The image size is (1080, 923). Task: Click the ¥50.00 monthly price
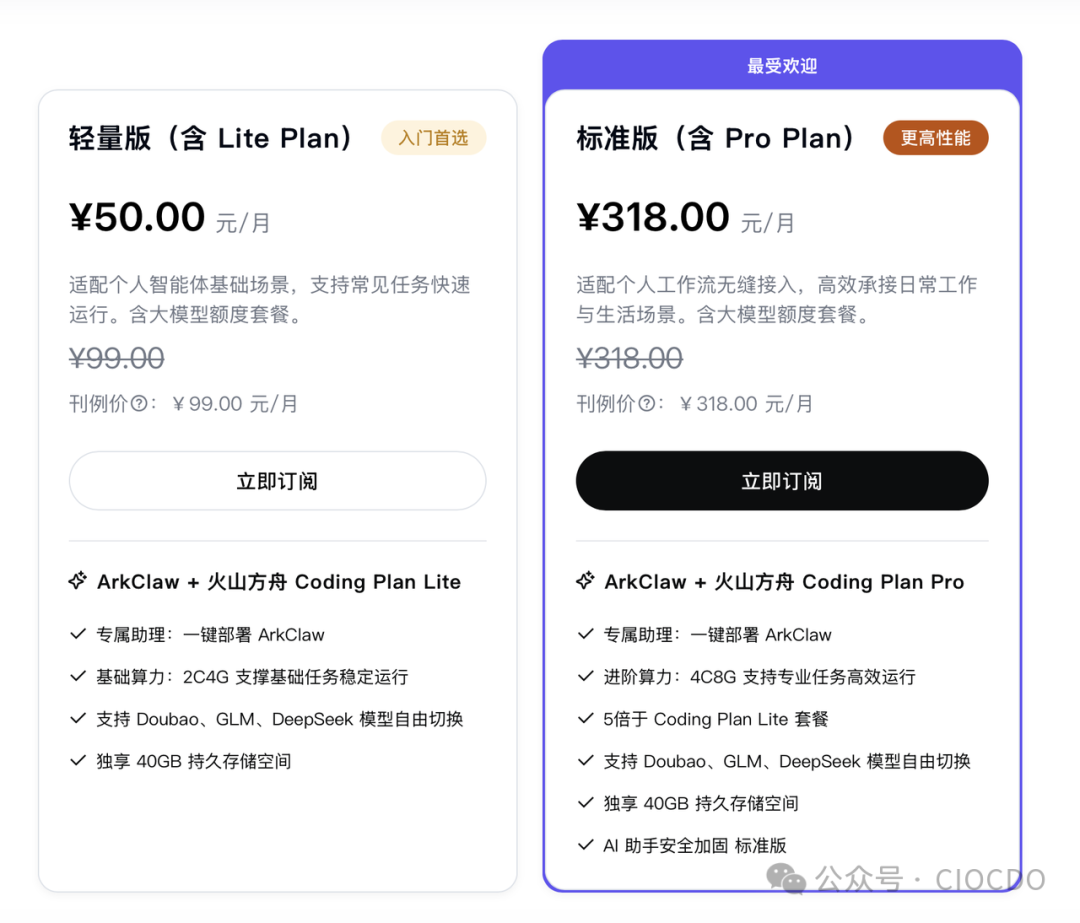pyautogui.click(x=137, y=217)
